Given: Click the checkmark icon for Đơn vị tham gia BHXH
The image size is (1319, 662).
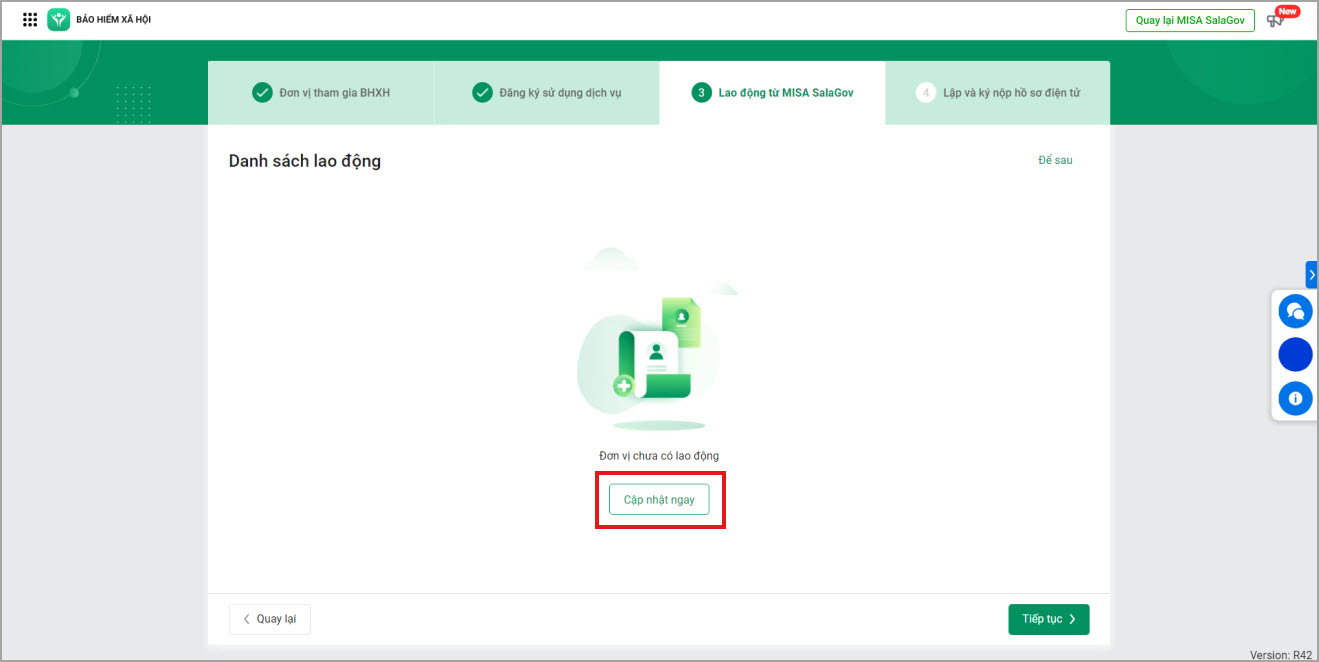Looking at the screenshot, I should point(262,93).
